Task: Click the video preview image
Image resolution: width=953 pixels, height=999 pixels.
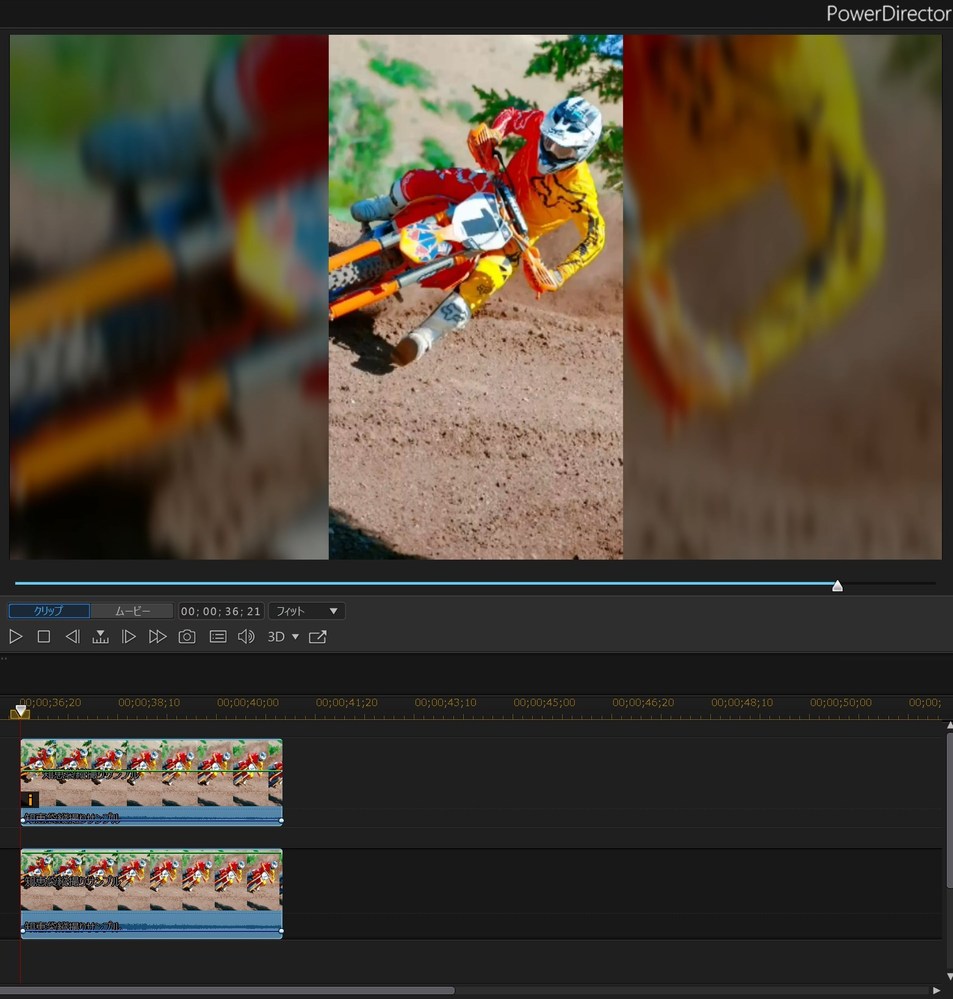Action: [476, 297]
